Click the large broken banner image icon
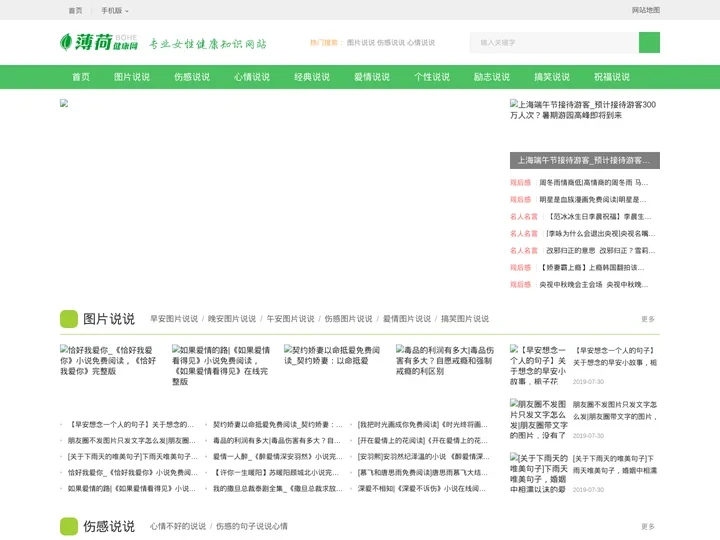This screenshot has width=720, height=540. click(64, 103)
